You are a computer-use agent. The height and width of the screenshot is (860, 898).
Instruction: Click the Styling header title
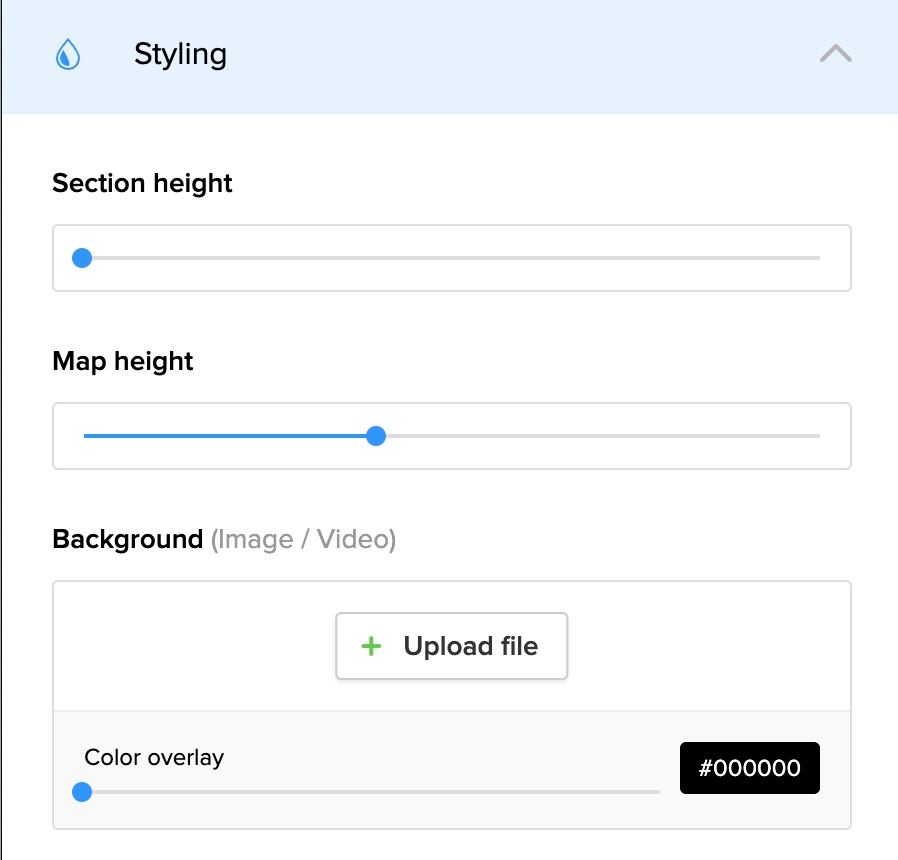click(180, 54)
